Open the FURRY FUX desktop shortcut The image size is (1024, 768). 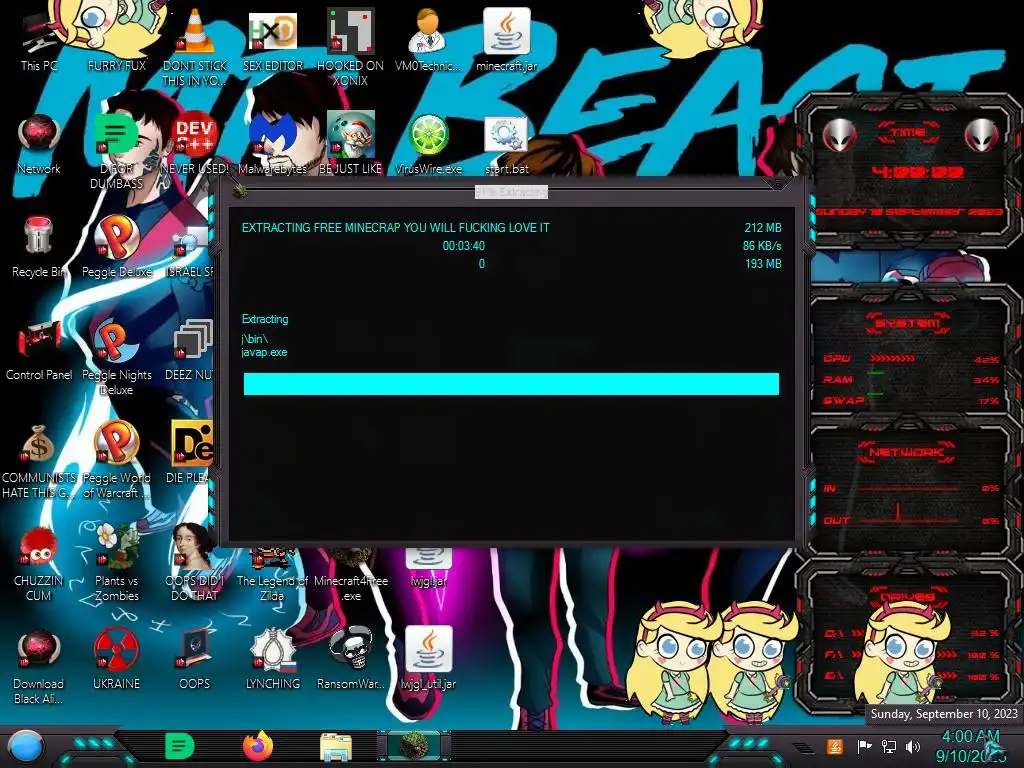[x=116, y=39]
